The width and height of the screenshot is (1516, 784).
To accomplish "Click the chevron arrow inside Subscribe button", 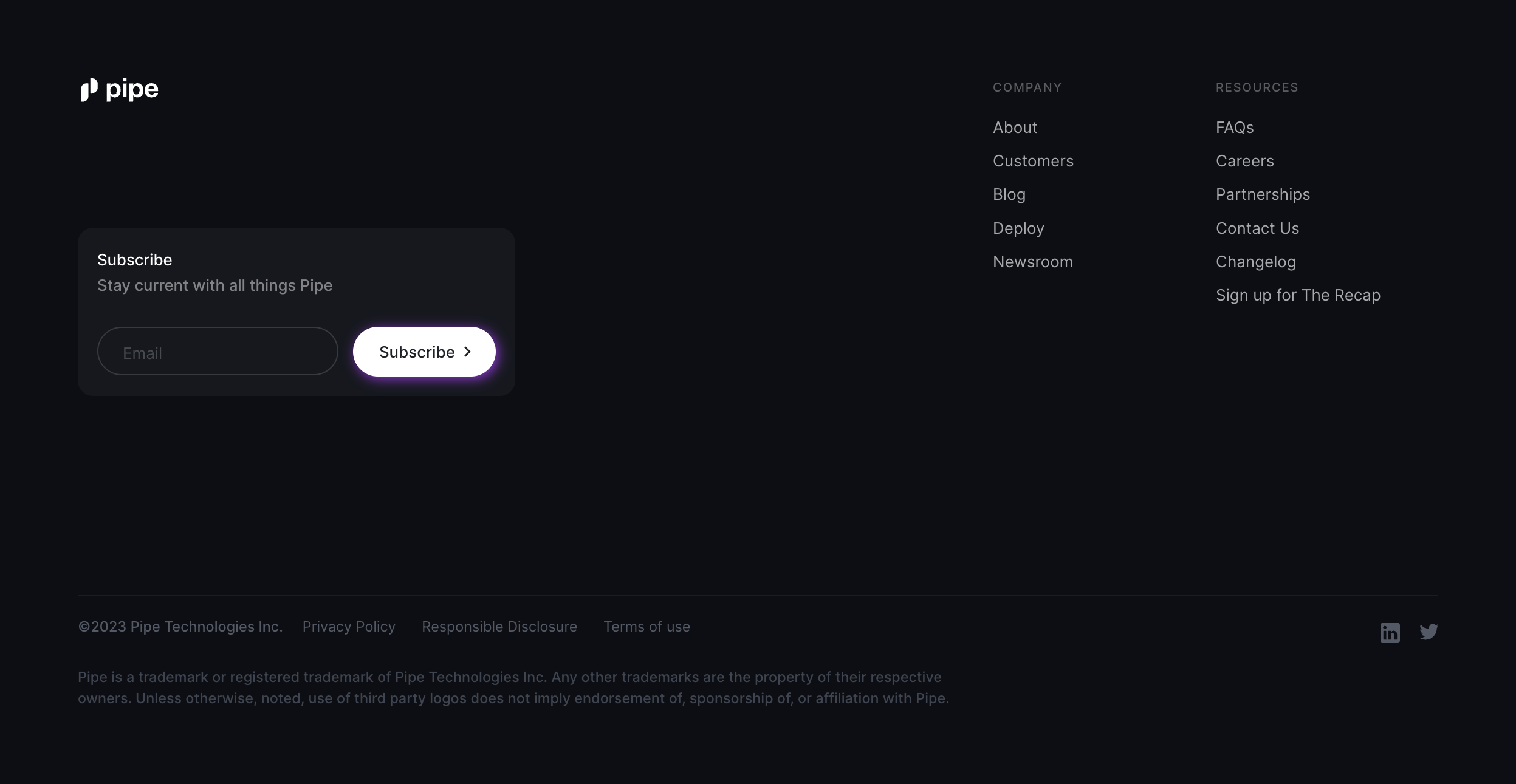I will [467, 351].
